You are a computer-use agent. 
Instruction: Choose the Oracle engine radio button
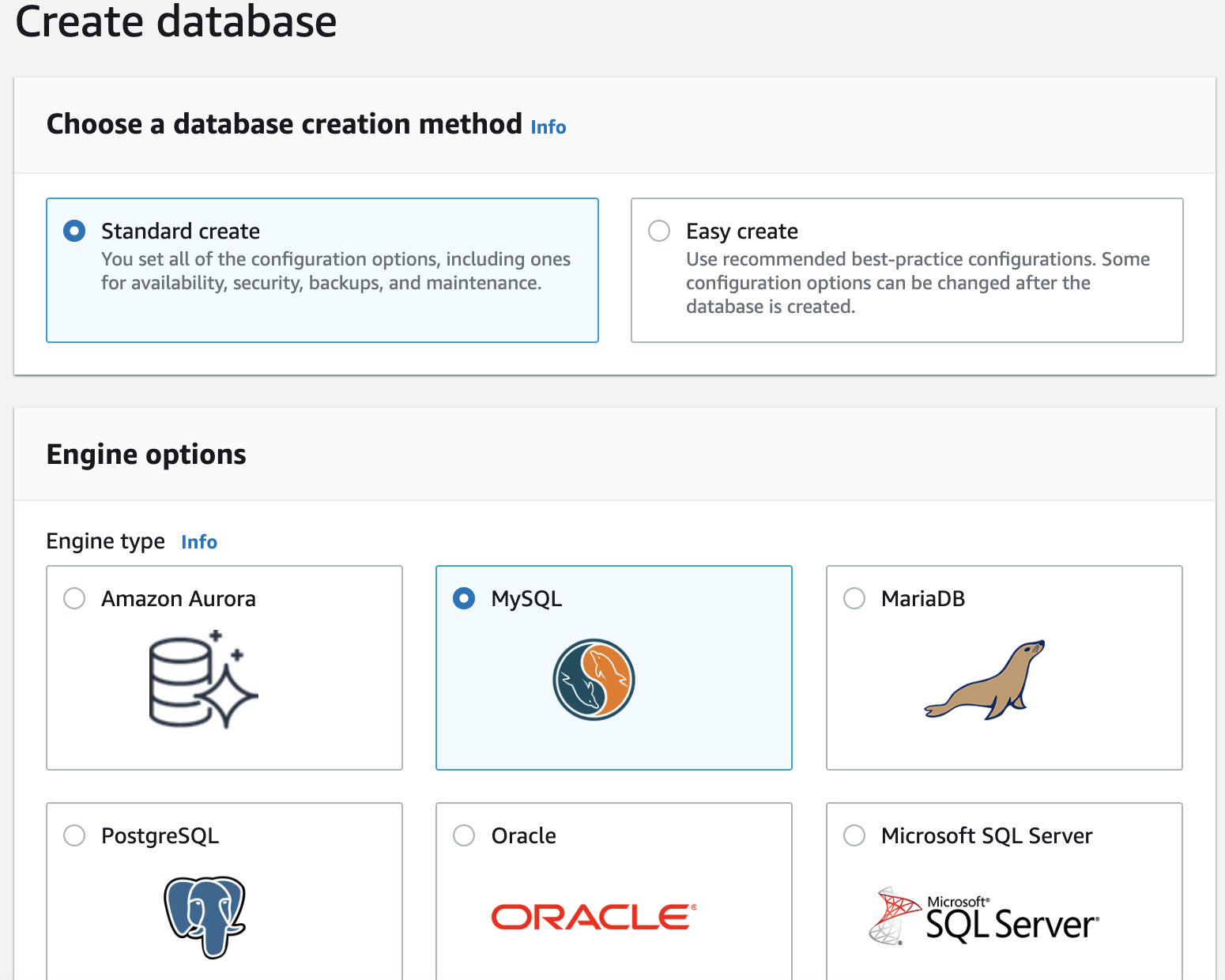(464, 835)
